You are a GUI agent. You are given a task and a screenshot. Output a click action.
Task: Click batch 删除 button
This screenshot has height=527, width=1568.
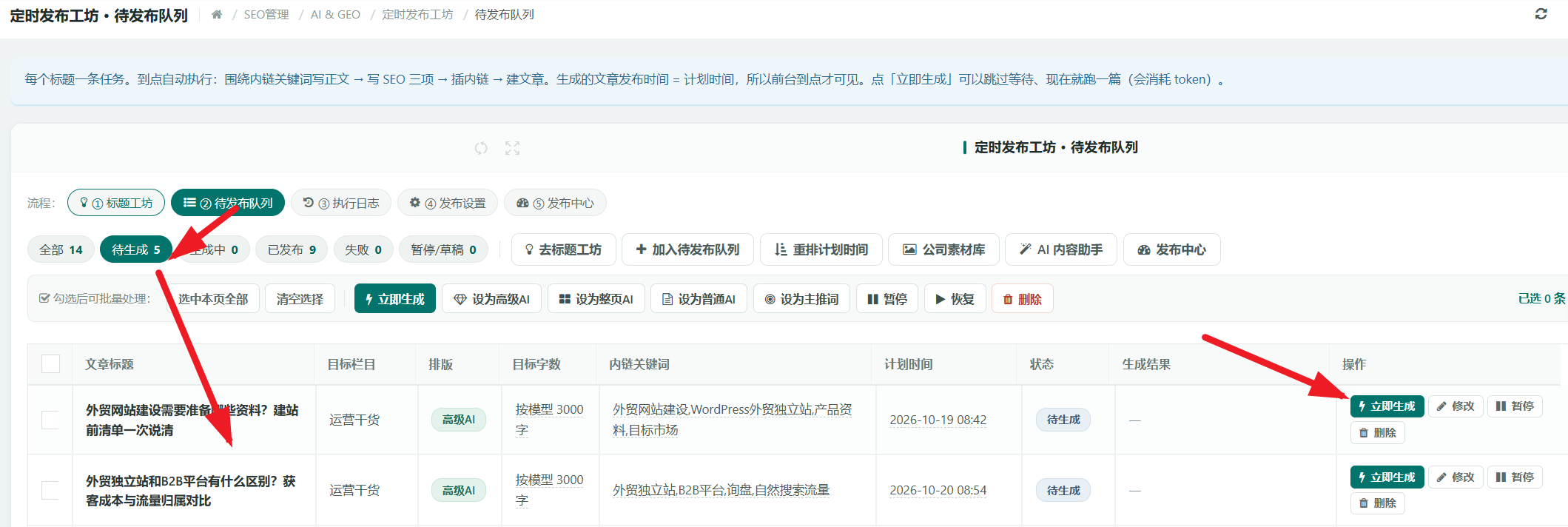(x=1022, y=299)
